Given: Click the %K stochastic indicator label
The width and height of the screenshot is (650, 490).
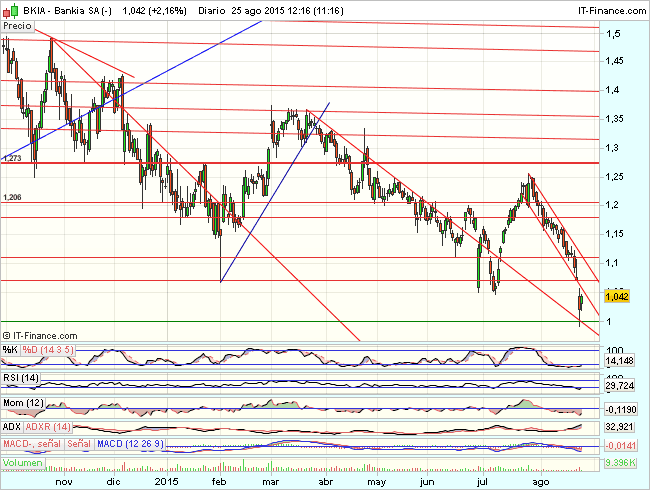Looking at the screenshot, I should point(10,350).
